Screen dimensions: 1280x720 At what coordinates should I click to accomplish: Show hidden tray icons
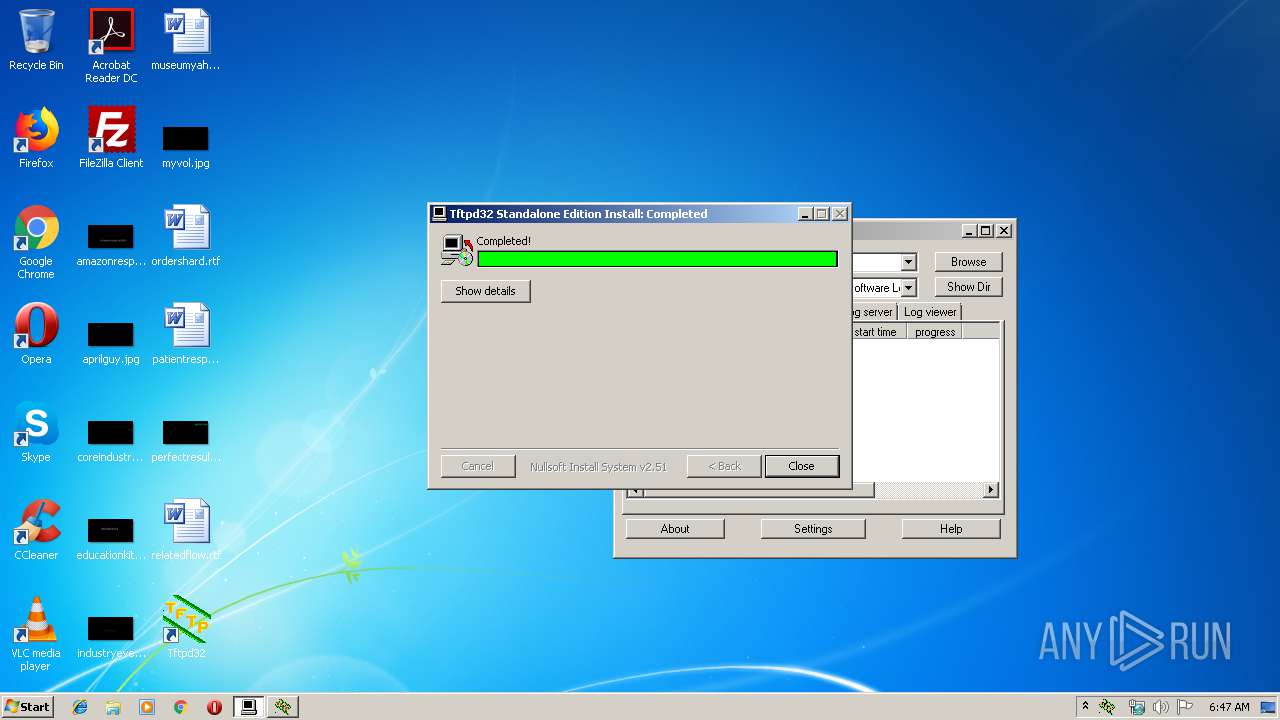[1085, 707]
